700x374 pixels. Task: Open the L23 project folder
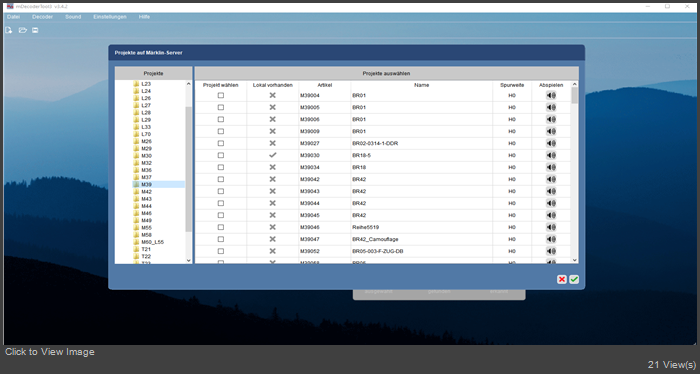tap(142, 84)
